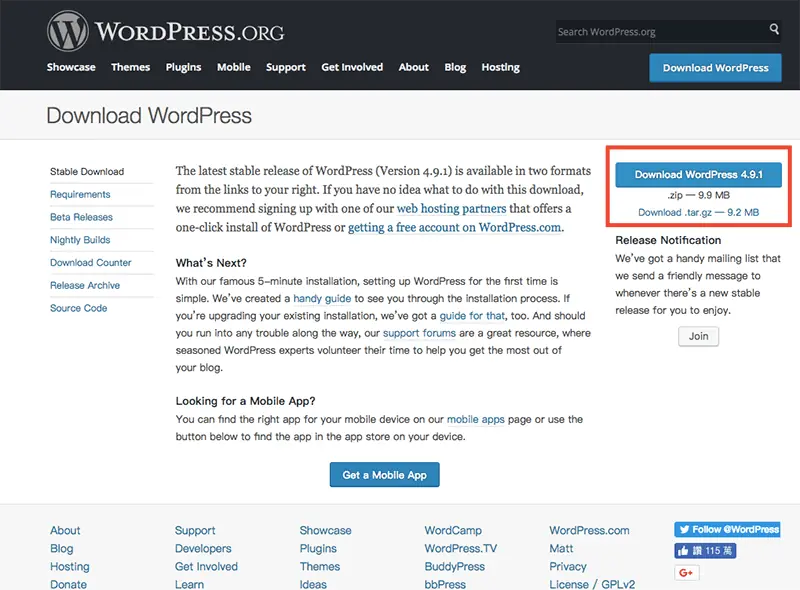
Task: Click footer Learn link
Action: [x=189, y=584]
